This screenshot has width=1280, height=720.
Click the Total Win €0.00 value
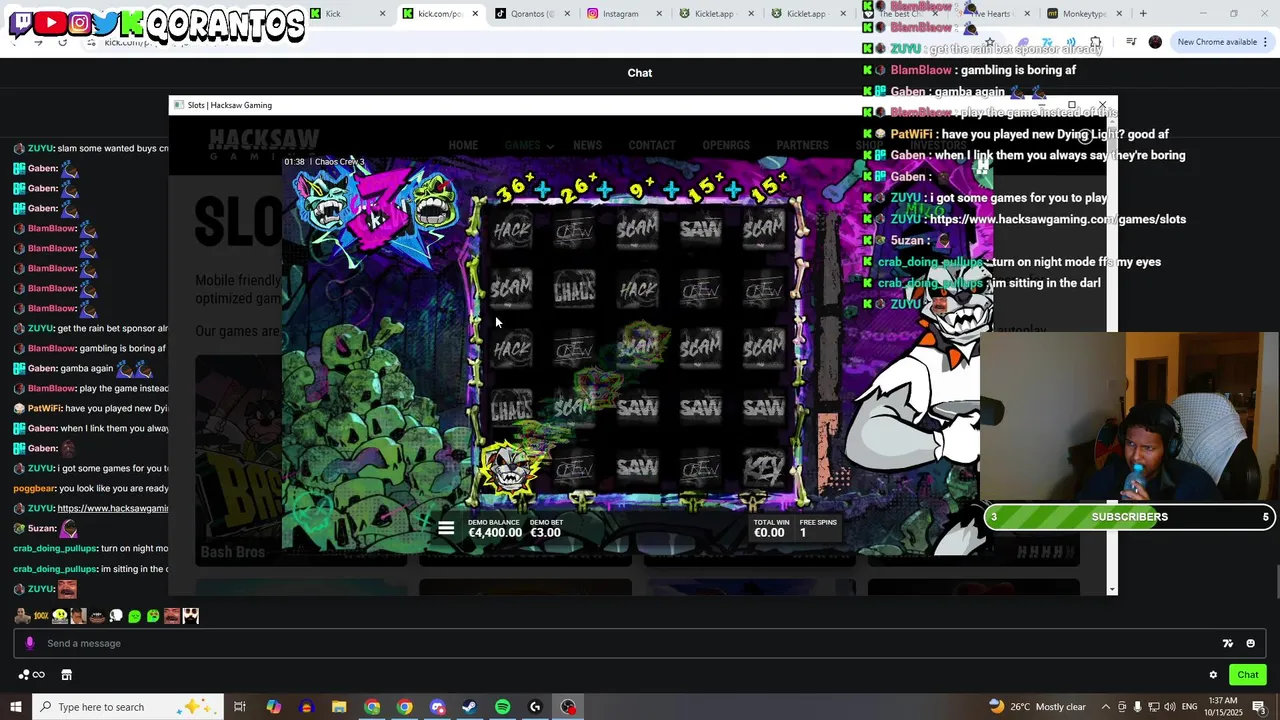[769, 533]
